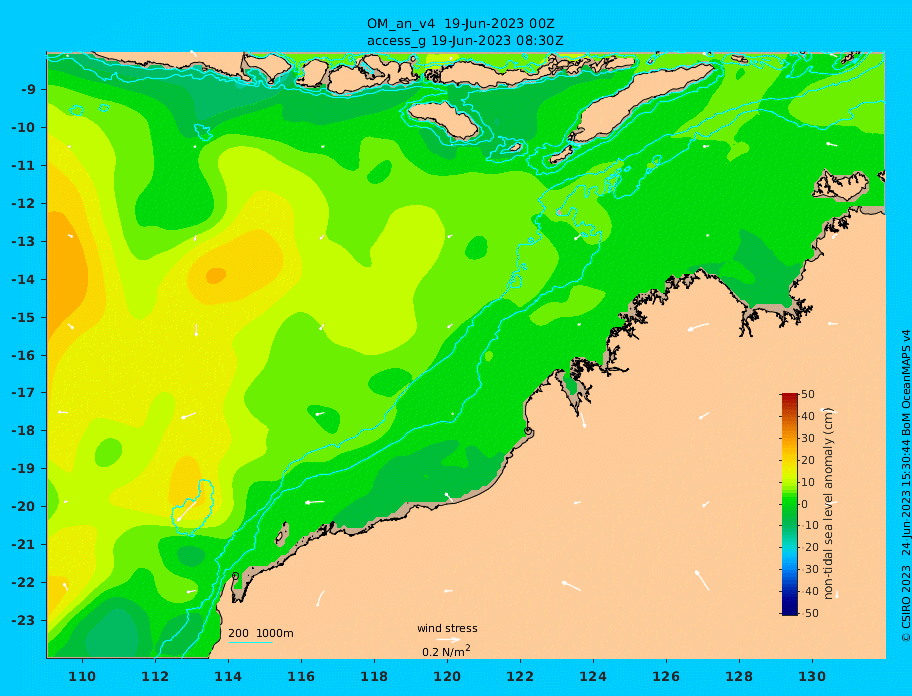Click the '30' tick on the colorbar

click(808, 438)
